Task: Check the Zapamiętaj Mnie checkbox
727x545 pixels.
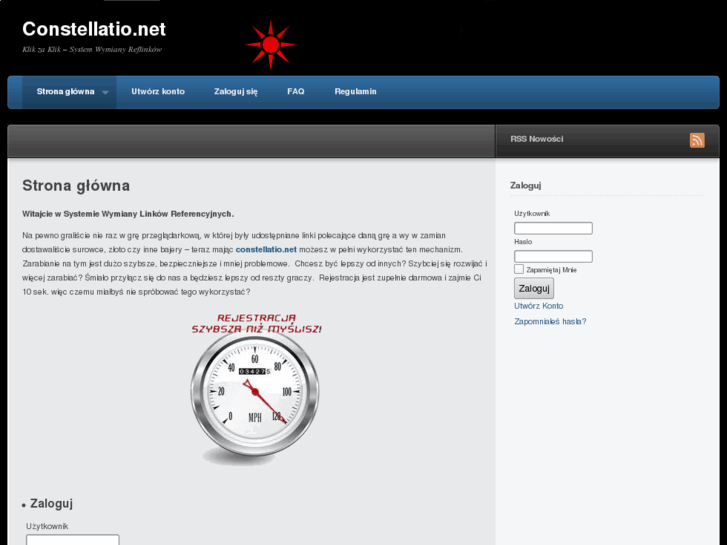Action: [x=519, y=269]
